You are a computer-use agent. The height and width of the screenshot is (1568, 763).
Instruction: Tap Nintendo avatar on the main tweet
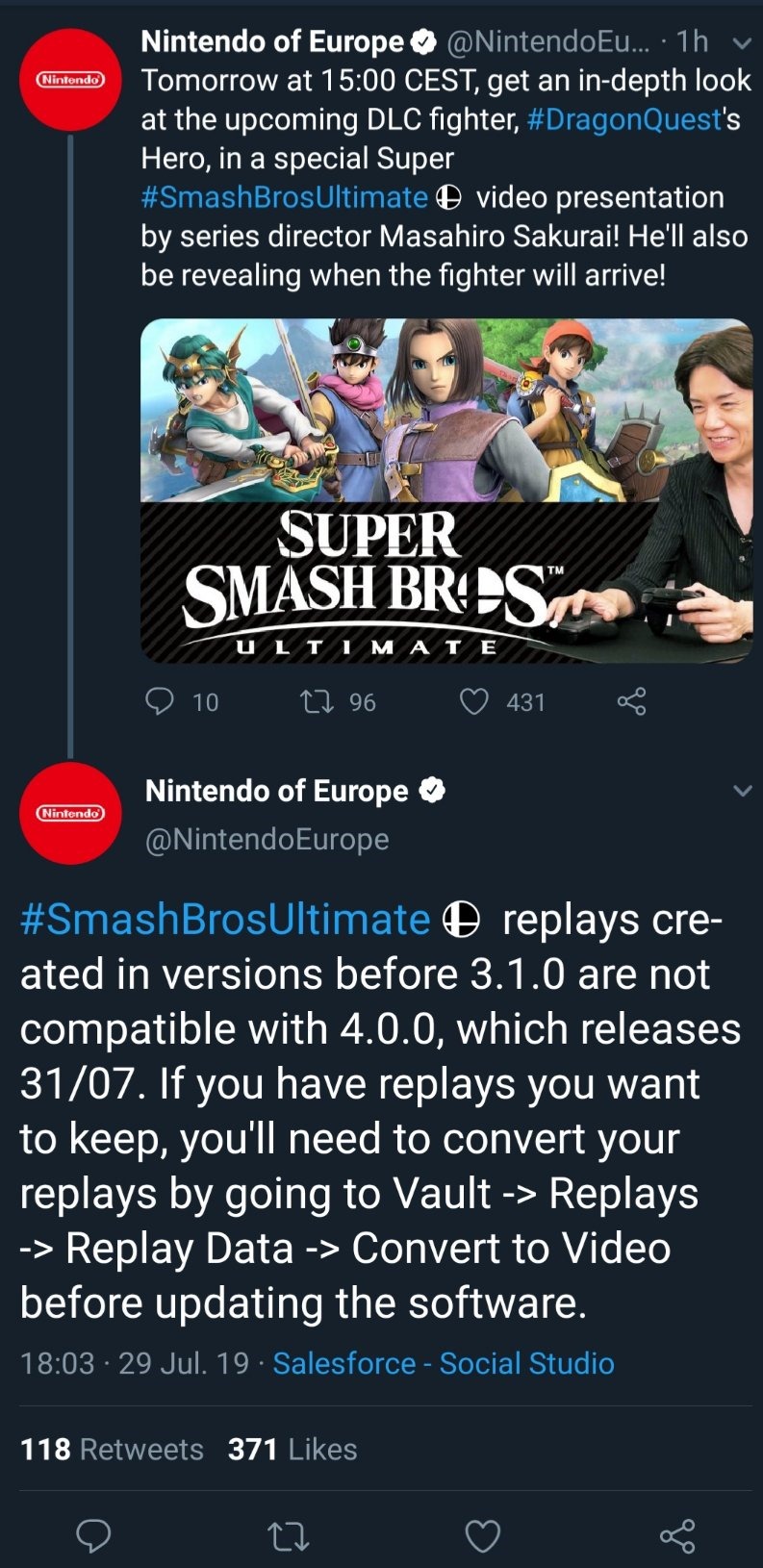coord(70,813)
